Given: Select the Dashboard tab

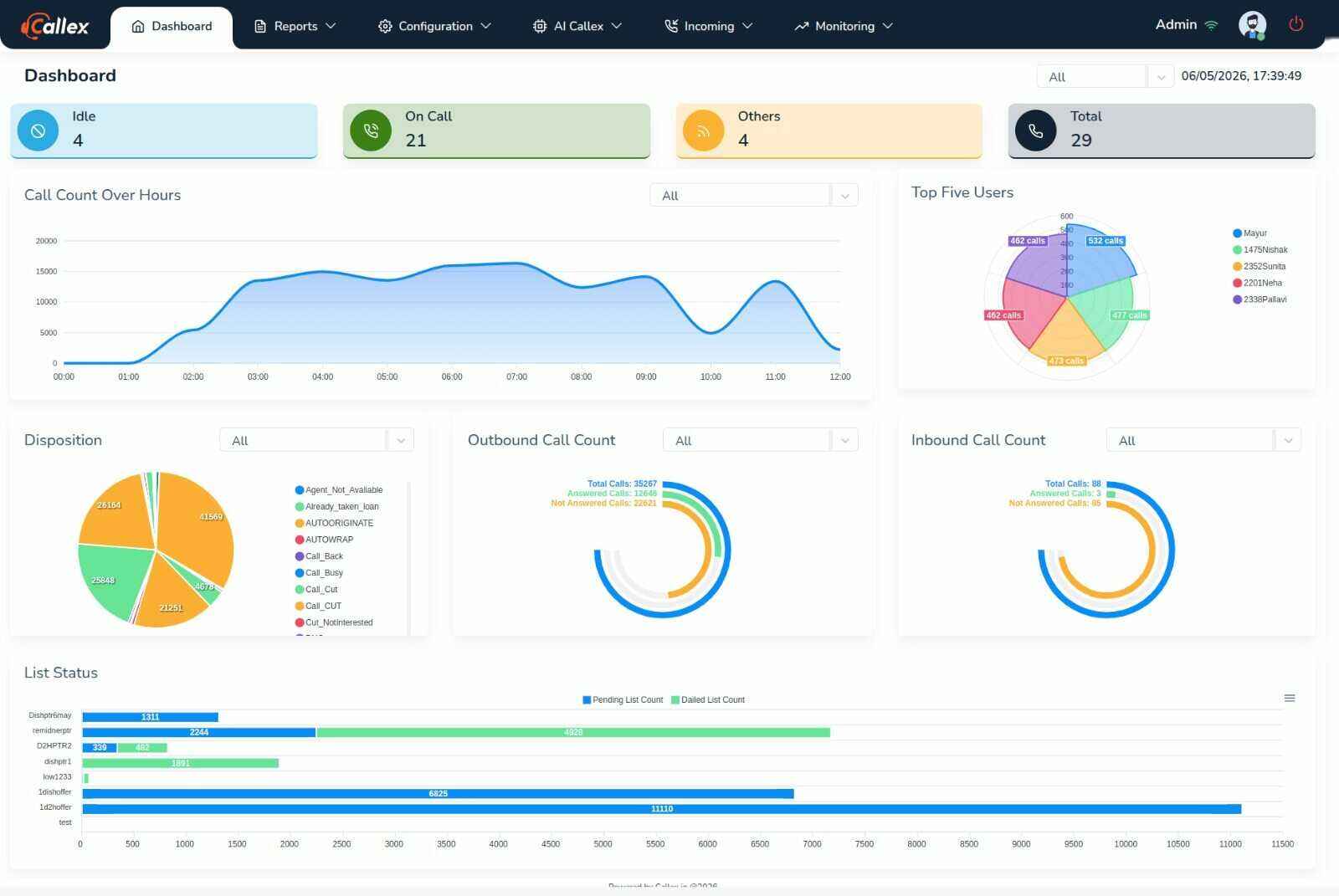Looking at the screenshot, I should pyautogui.click(x=172, y=27).
